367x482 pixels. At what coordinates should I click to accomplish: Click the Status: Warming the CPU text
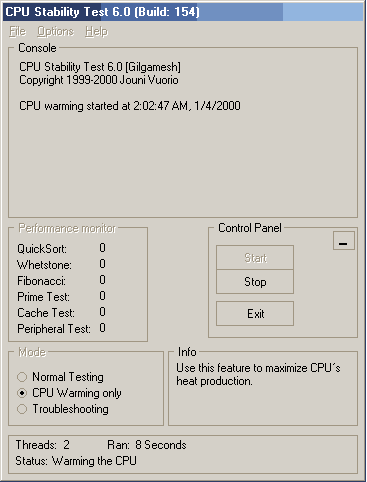(x=76, y=461)
